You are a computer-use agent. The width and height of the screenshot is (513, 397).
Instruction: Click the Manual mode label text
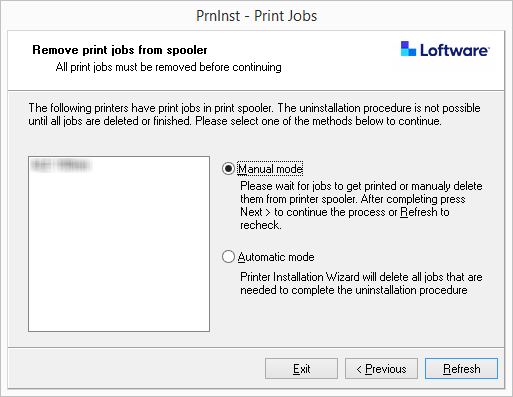coord(270,169)
